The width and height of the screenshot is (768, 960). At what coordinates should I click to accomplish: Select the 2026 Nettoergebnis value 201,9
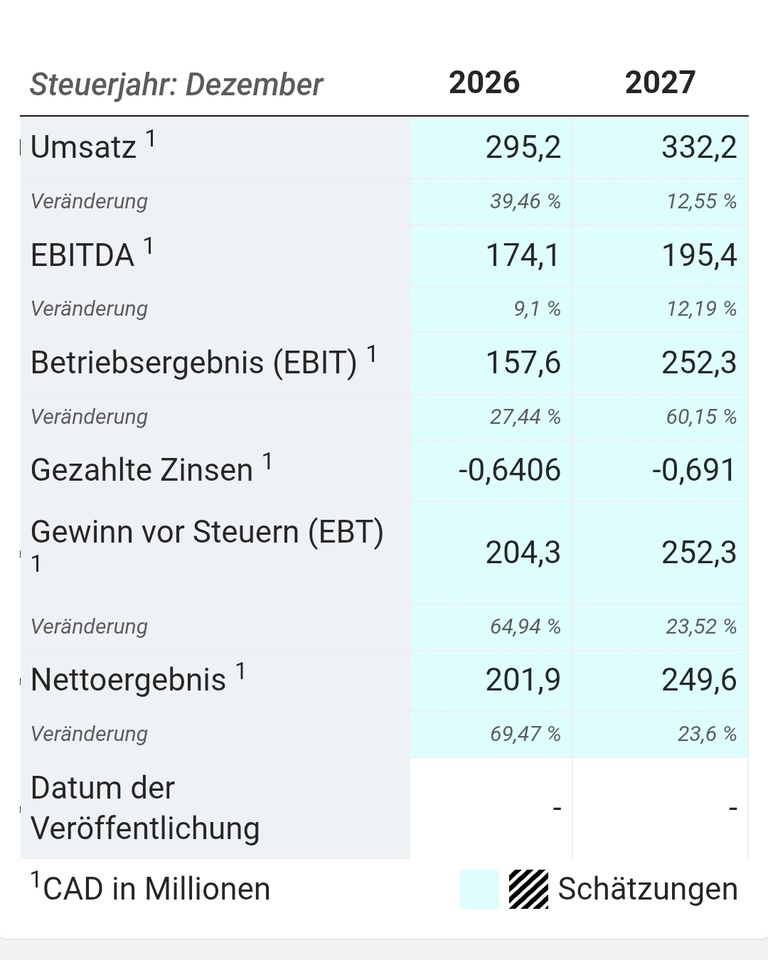523,680
